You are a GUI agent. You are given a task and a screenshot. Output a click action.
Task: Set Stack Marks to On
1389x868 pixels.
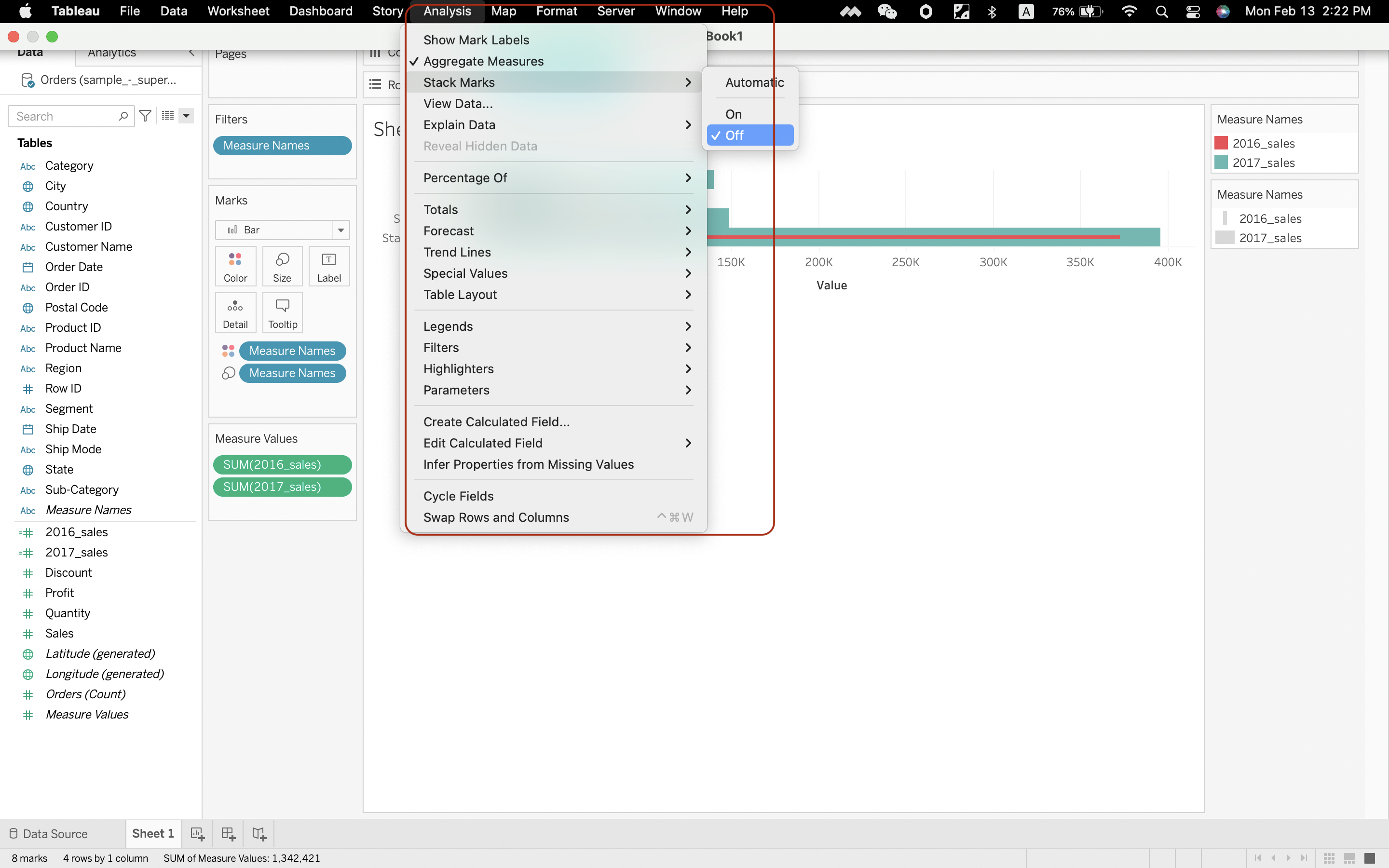[734, 114]
